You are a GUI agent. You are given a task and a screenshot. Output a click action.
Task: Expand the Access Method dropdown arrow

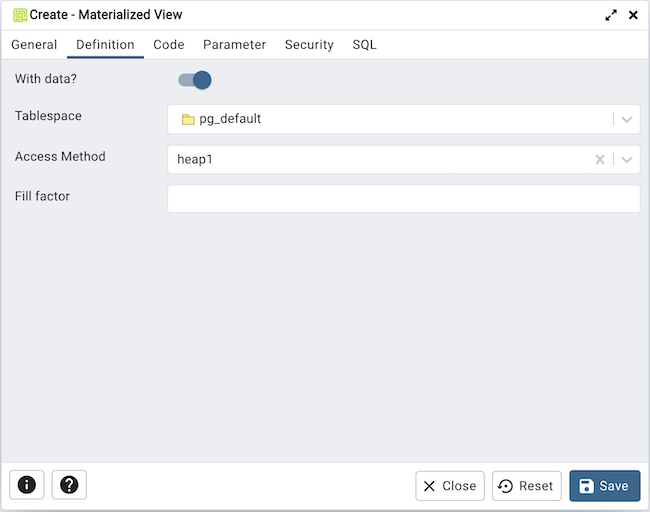coord(627,159)
